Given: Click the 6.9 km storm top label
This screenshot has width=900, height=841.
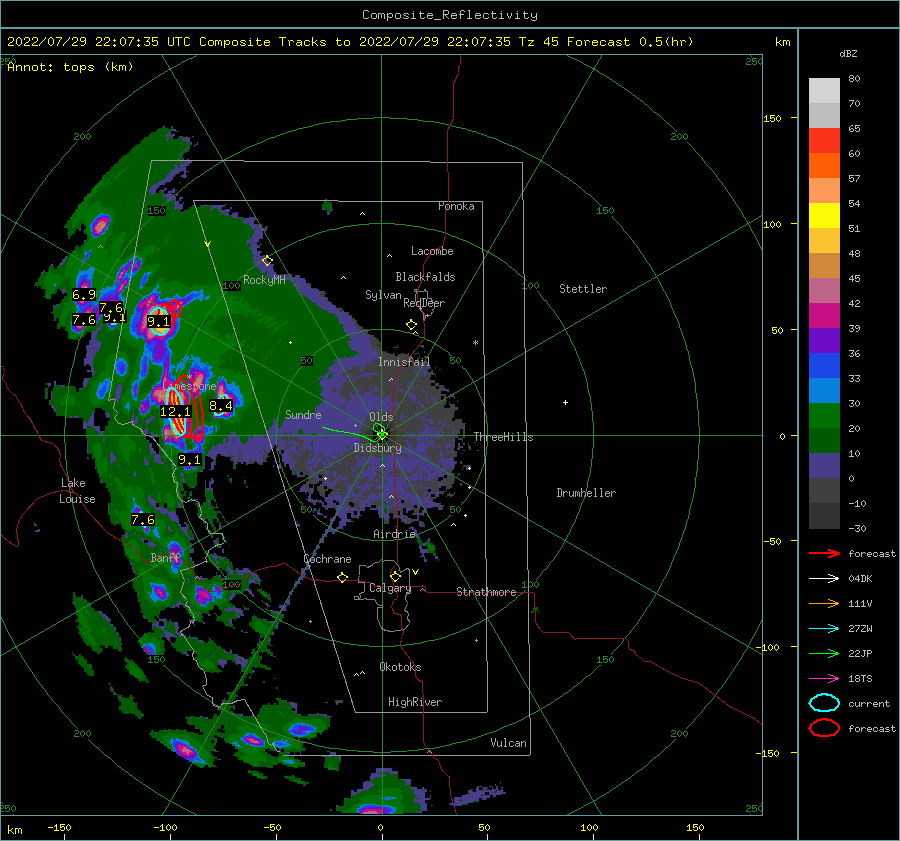Looking at the screenshot, I should tap(84, 295).
